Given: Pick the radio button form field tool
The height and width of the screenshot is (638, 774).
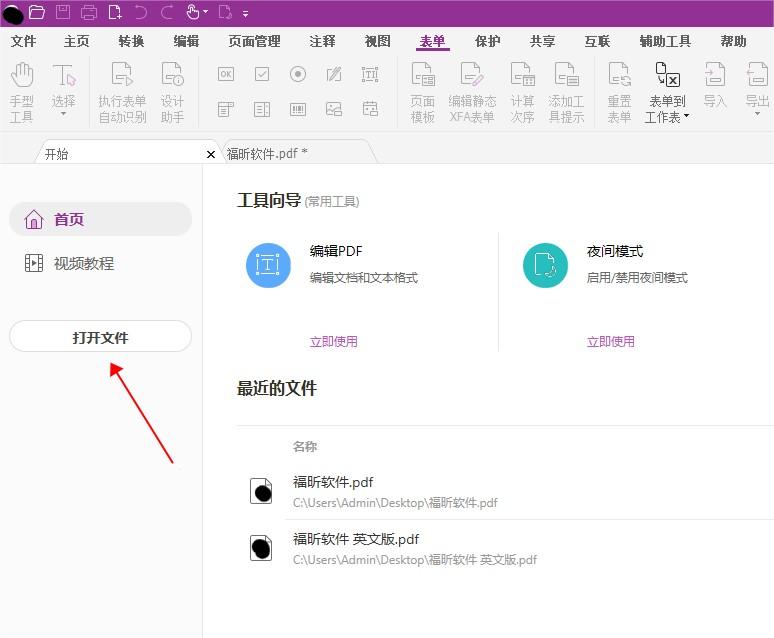Looking at the screenshot, I should point(298,75).
